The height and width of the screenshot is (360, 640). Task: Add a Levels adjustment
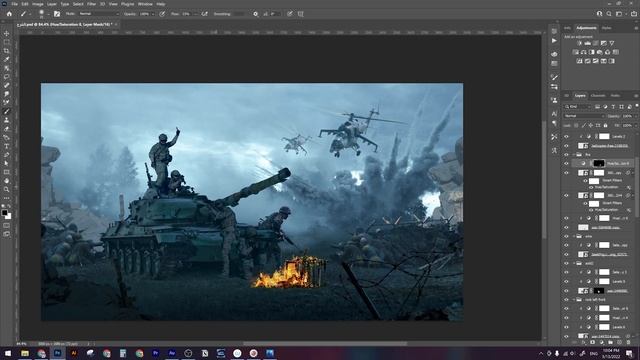point(587,43)
